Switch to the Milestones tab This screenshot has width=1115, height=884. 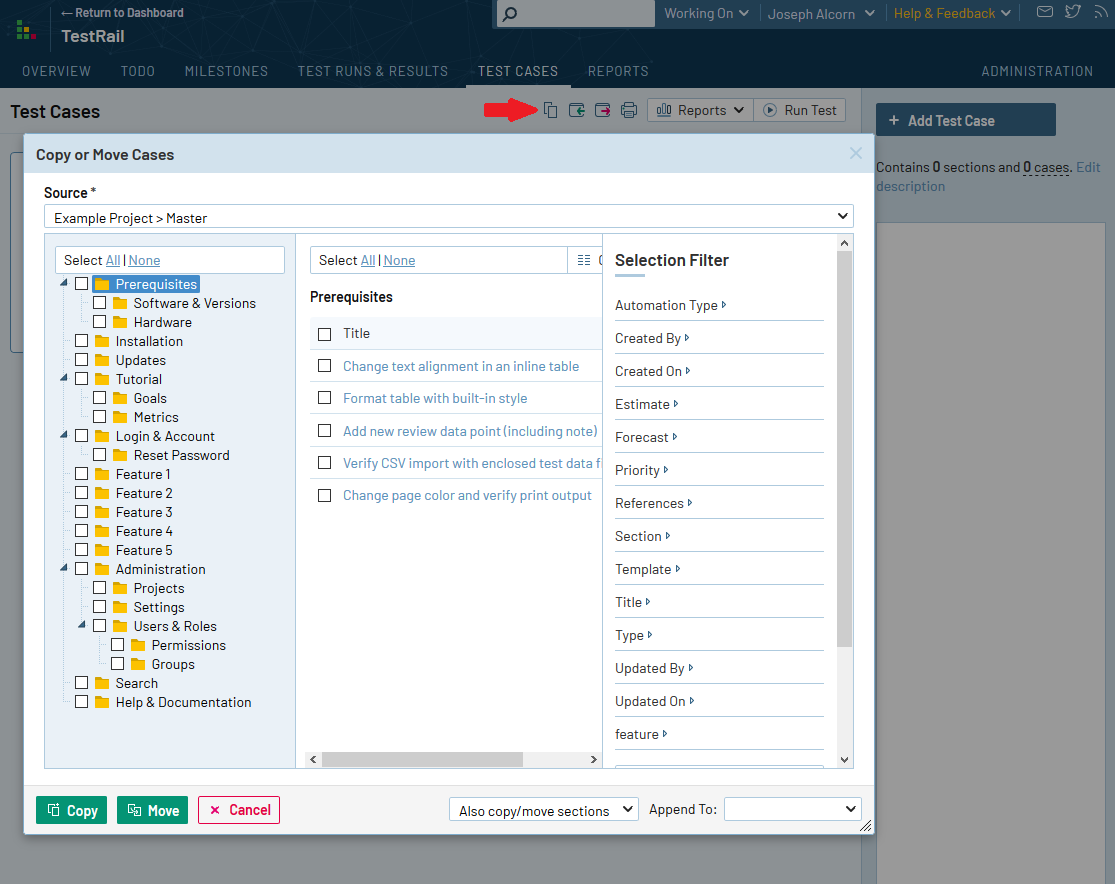click(x=226, y=71)
